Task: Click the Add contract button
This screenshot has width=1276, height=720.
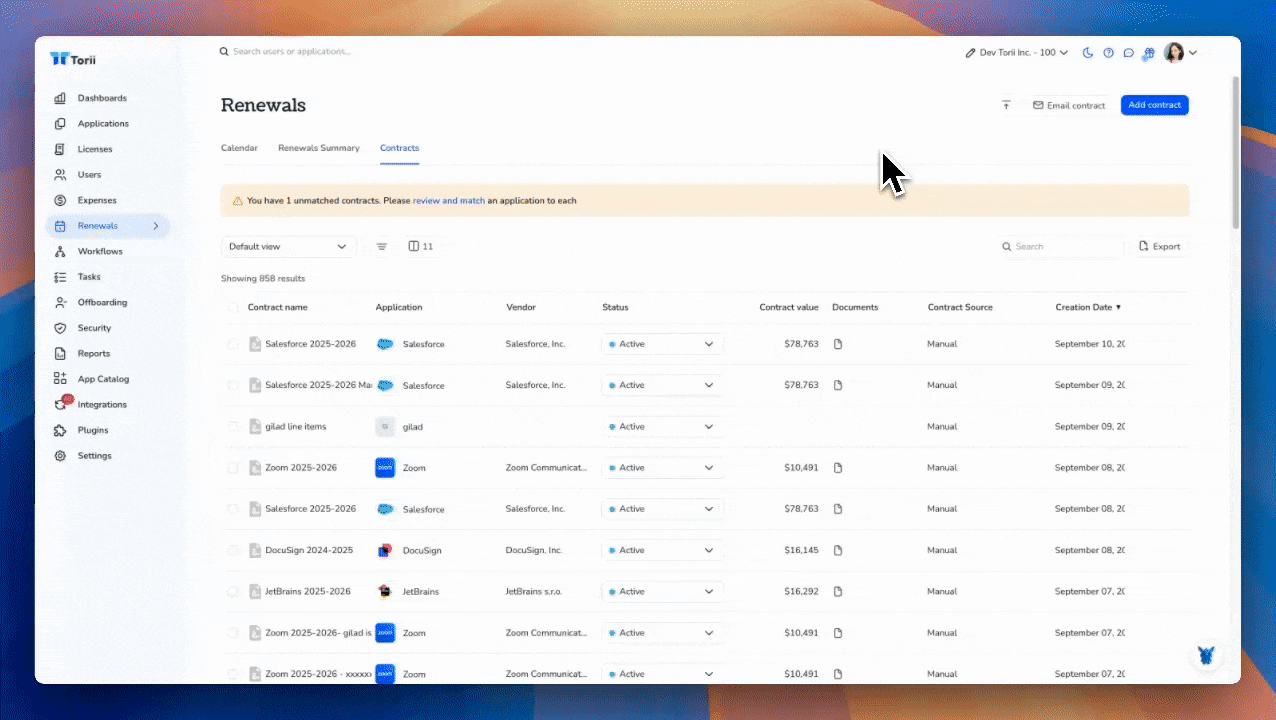Action: (x=1154, y=105)
